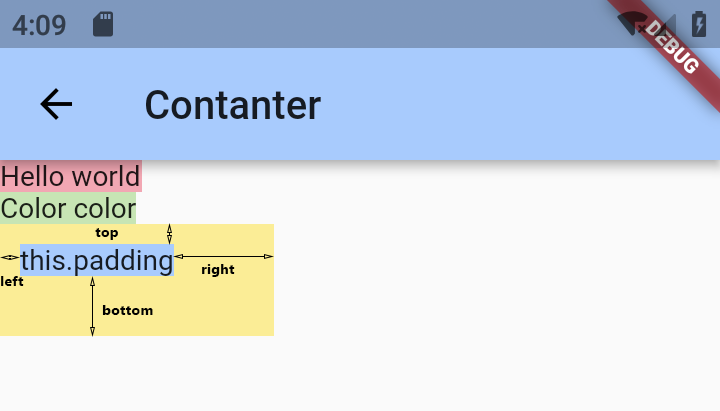720x411 pixels.
Task: Click the Wi-Fi signal status icon
Action: [633, 24]
